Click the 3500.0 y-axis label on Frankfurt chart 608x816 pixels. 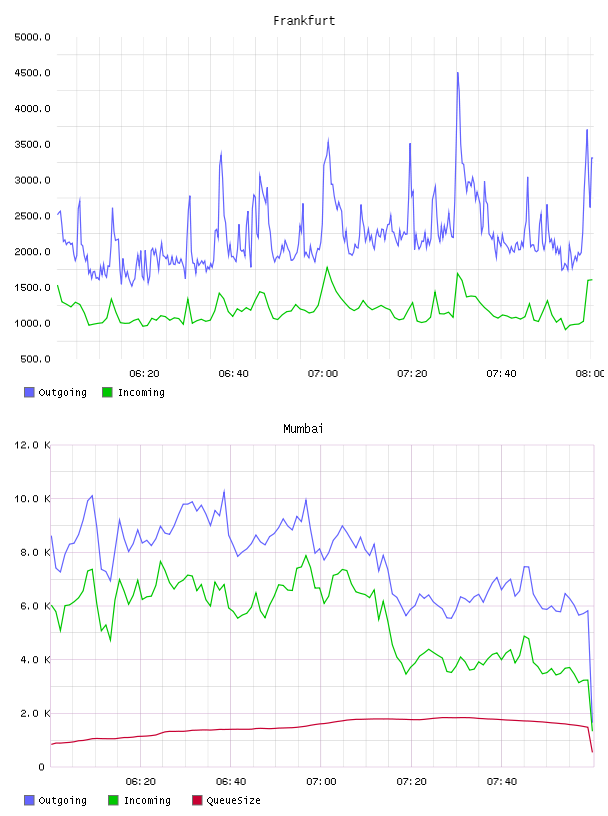[x=32, y=145]
